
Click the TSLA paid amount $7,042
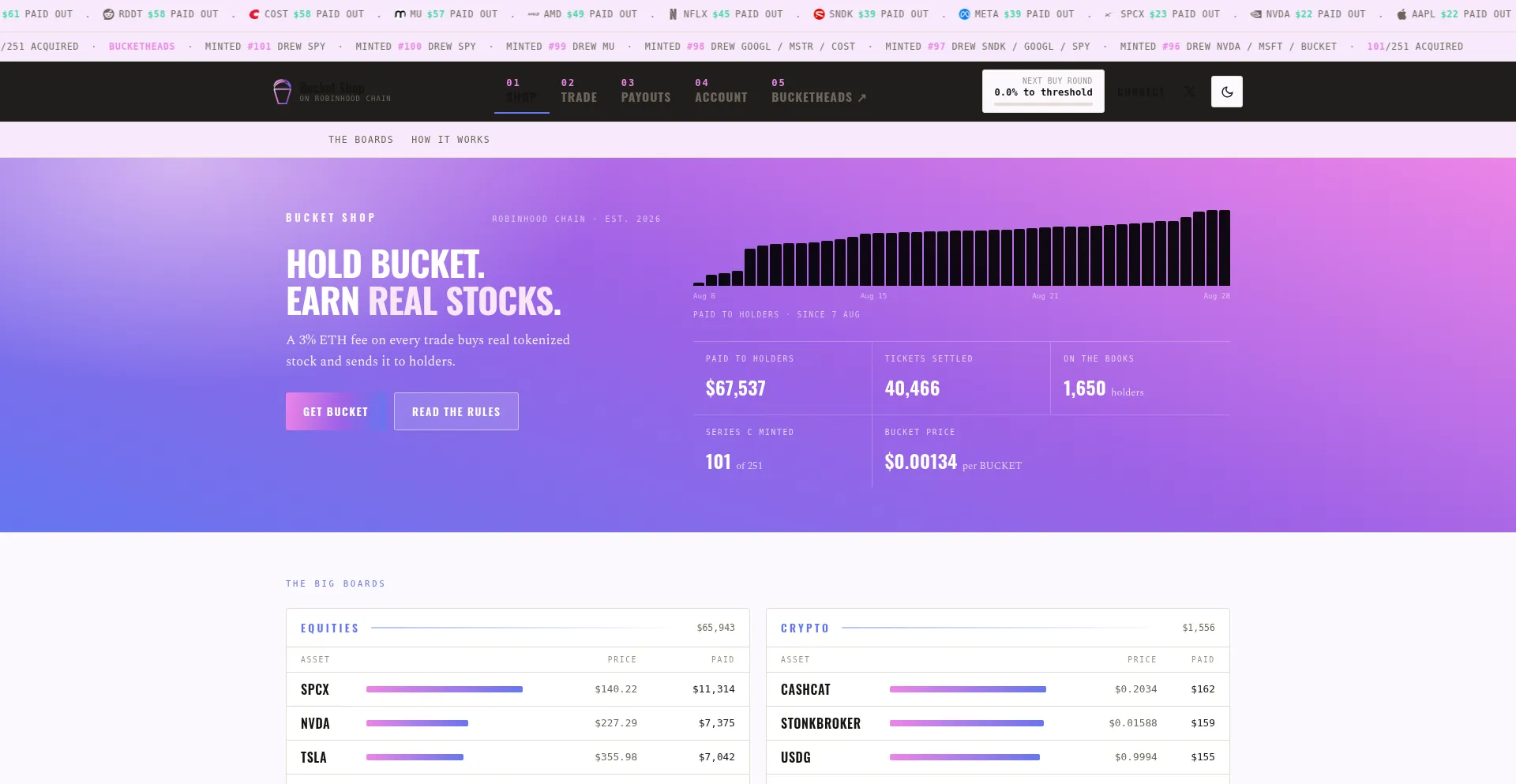click(716, 757)
